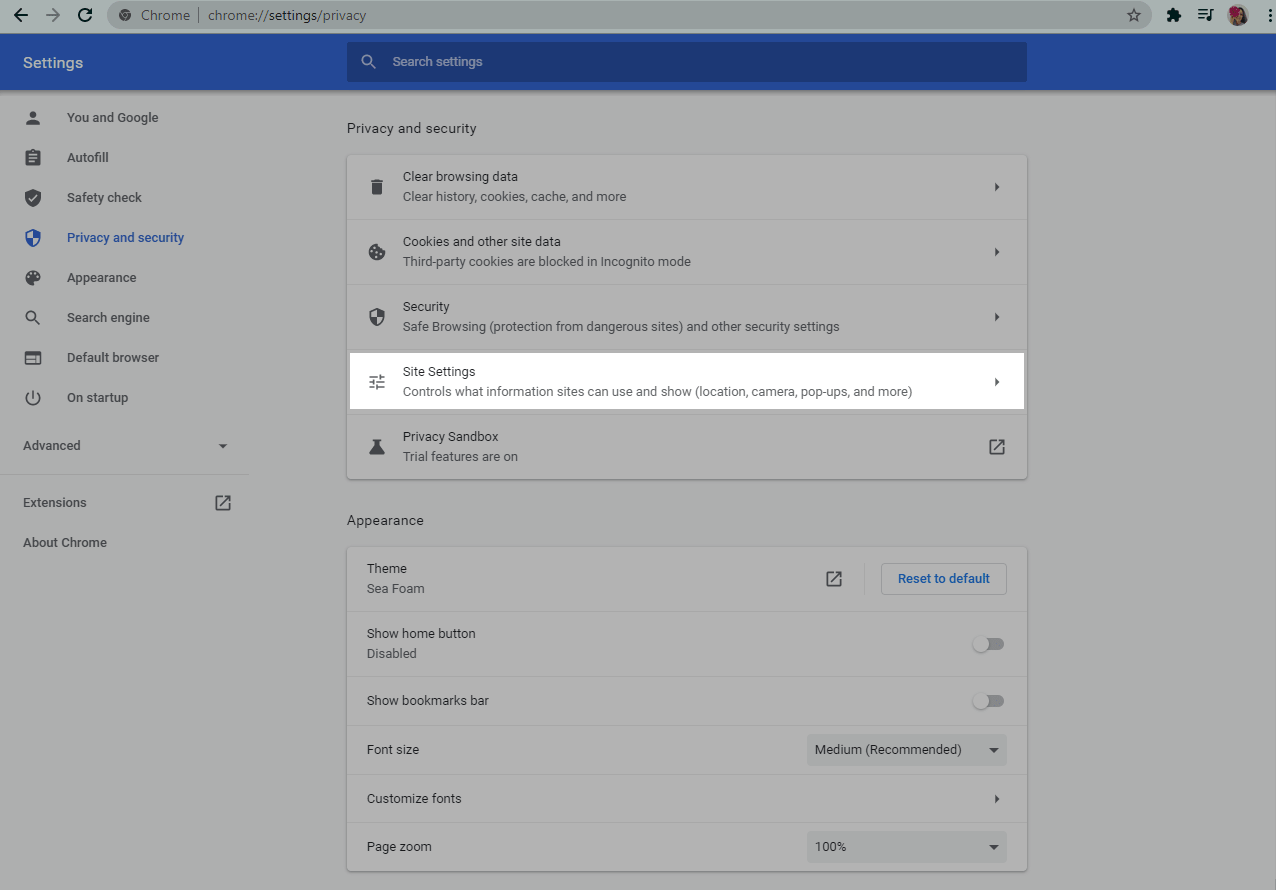The height and width of the screenshot is (890, 1276).
Task: Click the cookie icon for Cookies and other site data
Action: (x=377, y=252)
